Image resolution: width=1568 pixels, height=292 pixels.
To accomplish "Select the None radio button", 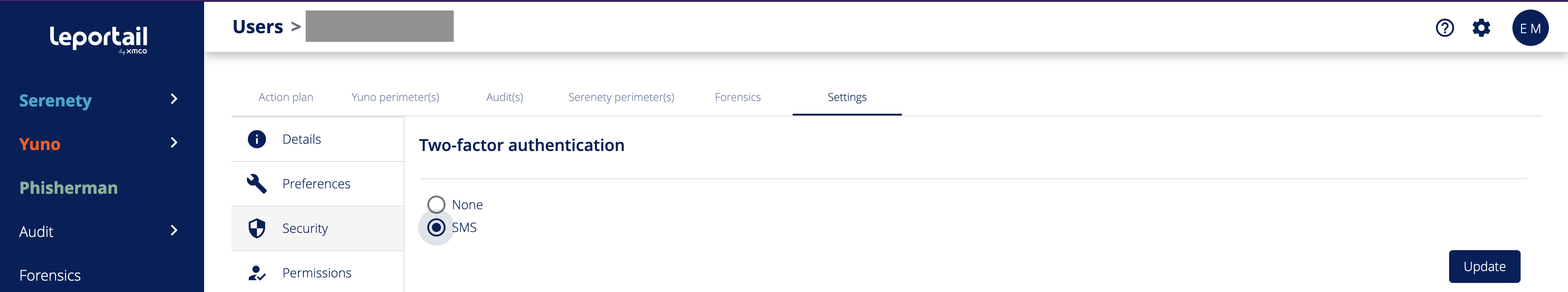I will 436,204.
